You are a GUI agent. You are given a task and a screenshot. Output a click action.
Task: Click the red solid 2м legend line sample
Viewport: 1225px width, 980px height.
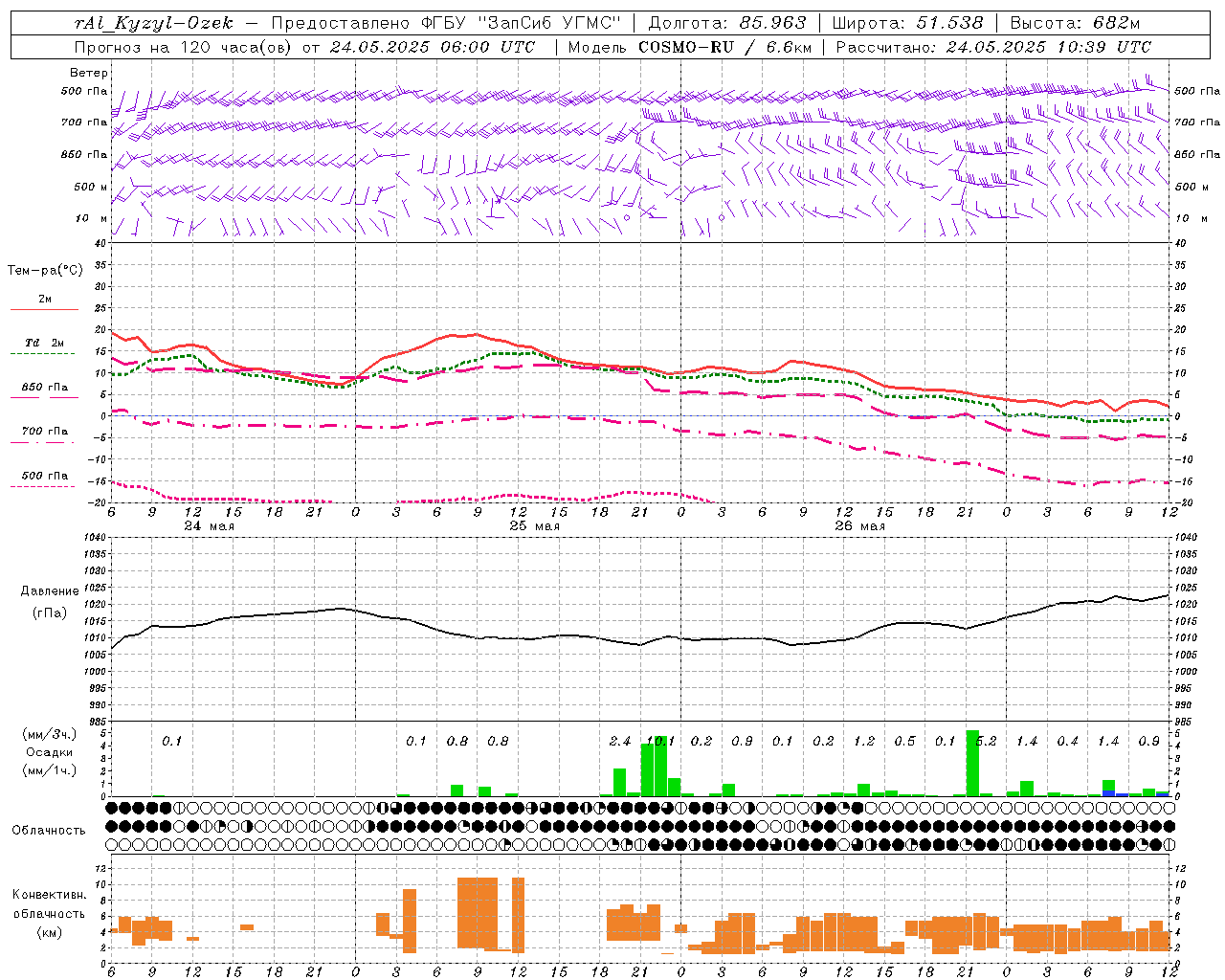pyautogui.click(x=44, y=310)
